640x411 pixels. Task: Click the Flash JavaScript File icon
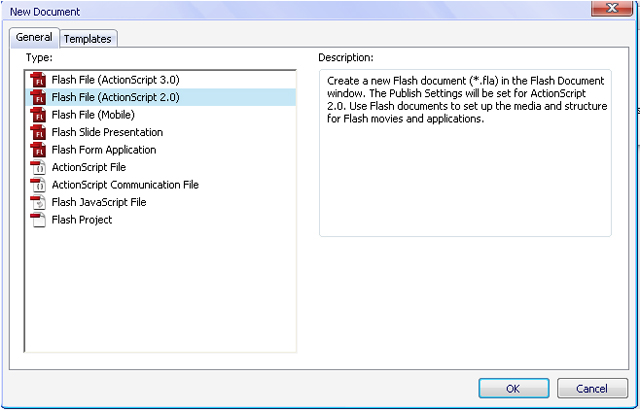(38, 202)
